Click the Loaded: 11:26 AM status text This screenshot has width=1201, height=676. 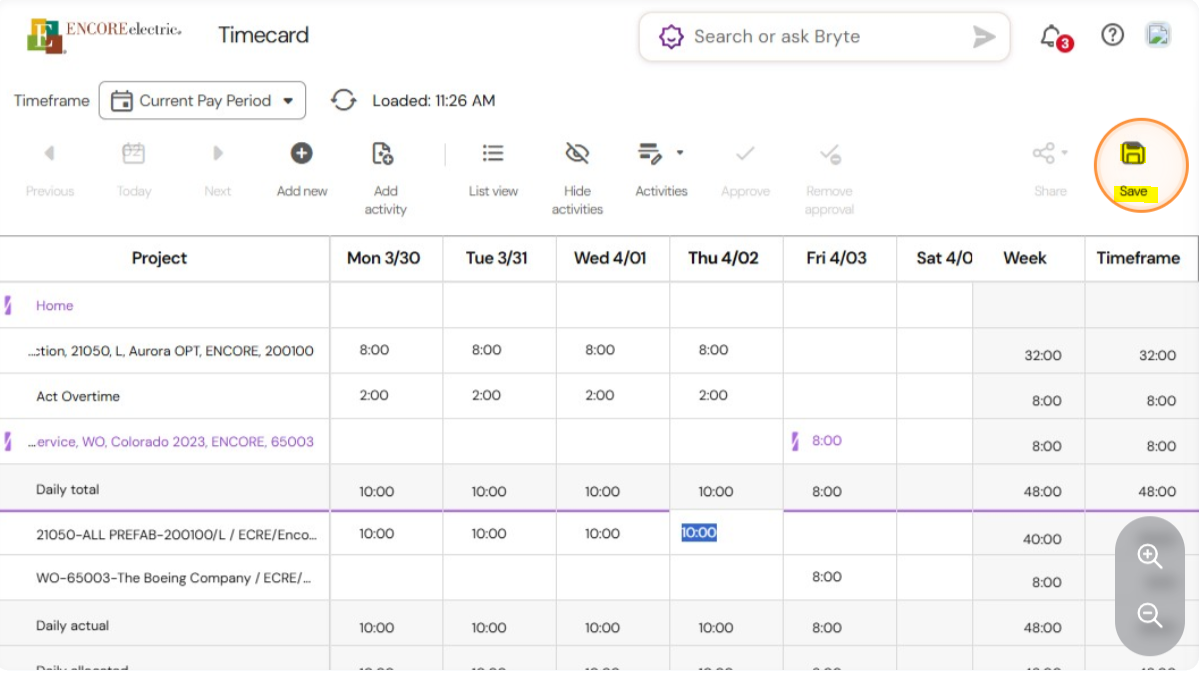click(x=434, y=100)
